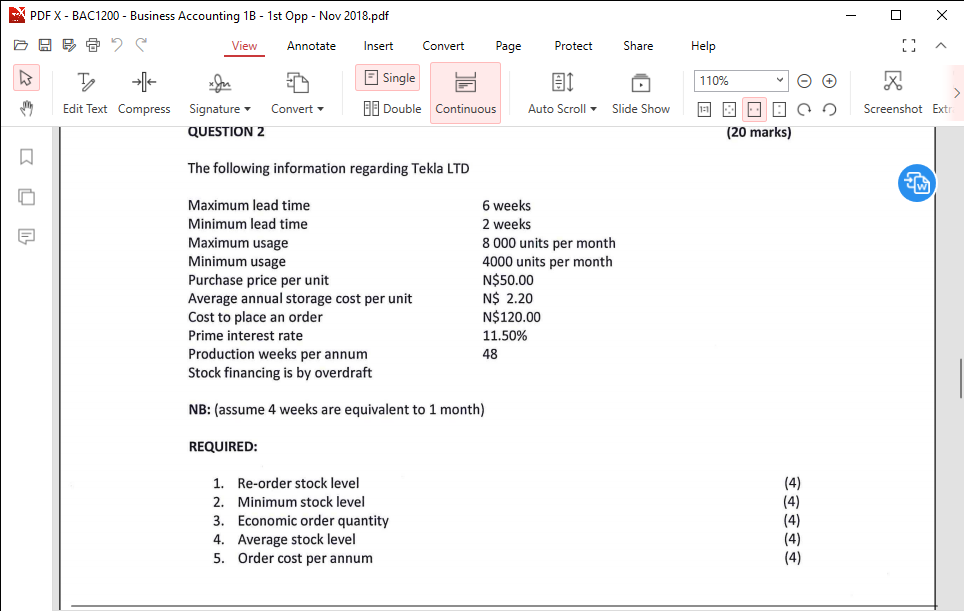
Task: Switch to the Share tab
Action: [x=638, y=46]
